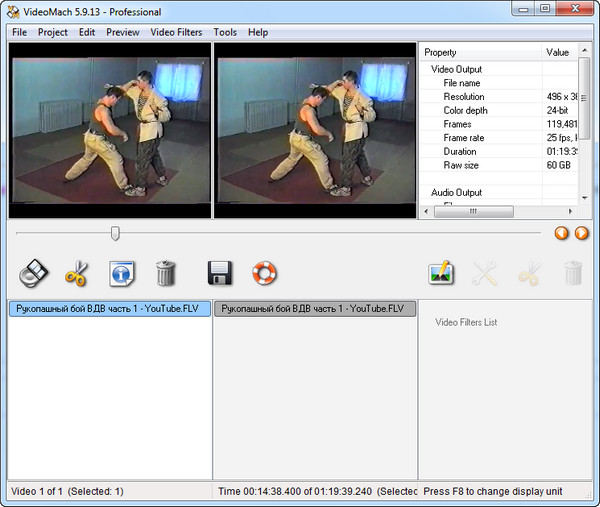Click the property panel horizontal scrollbar
The width and height of the screenshot is (600, 507).
(x=473, y=212)
